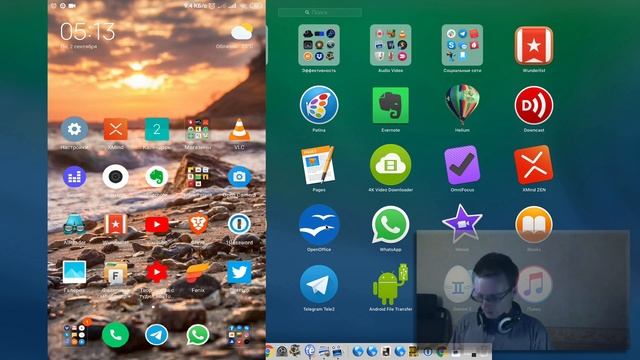Launch the file manager F icon on phone

[x=116, y=273]
